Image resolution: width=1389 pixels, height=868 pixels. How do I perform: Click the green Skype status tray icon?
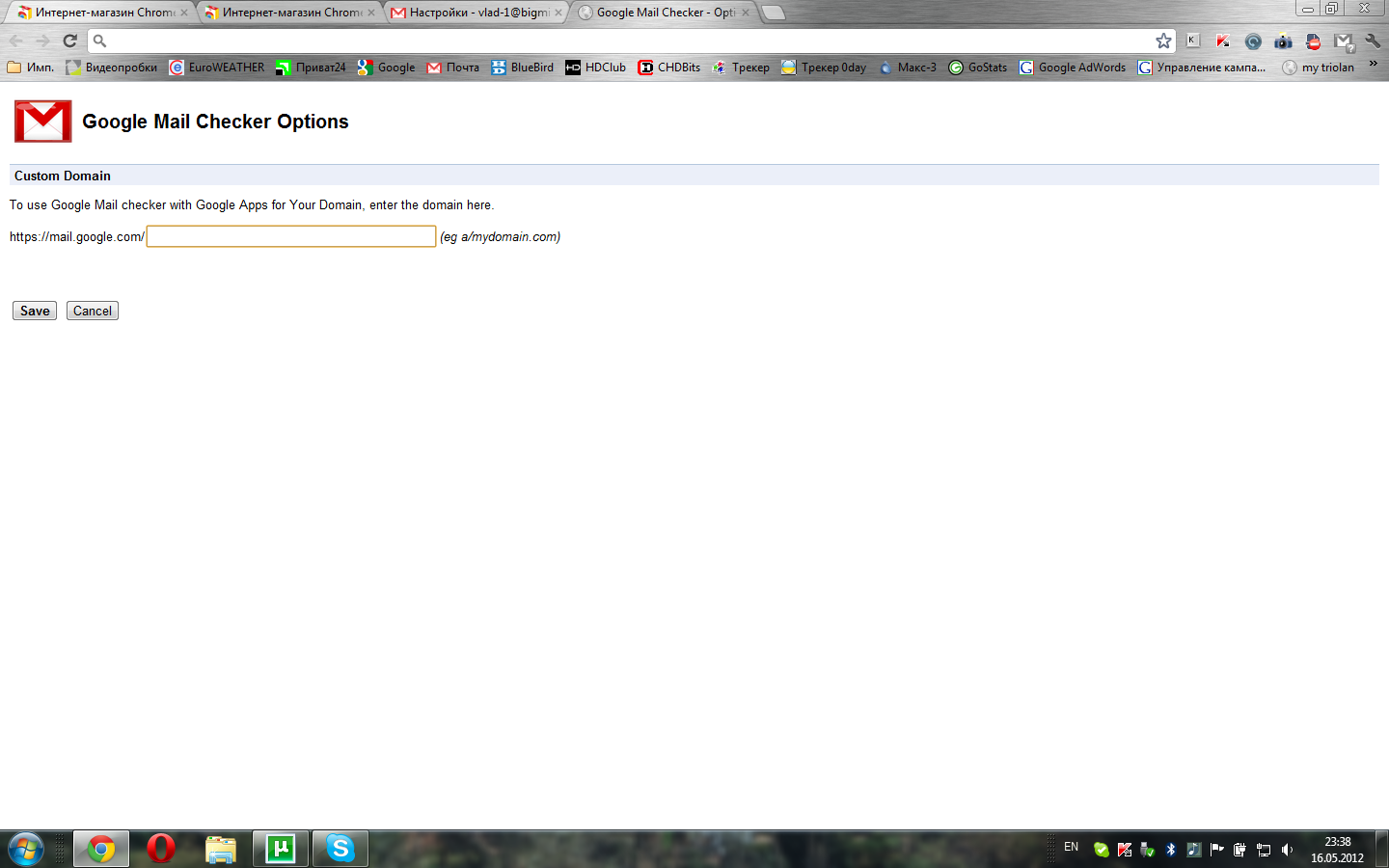(1101, 850)
